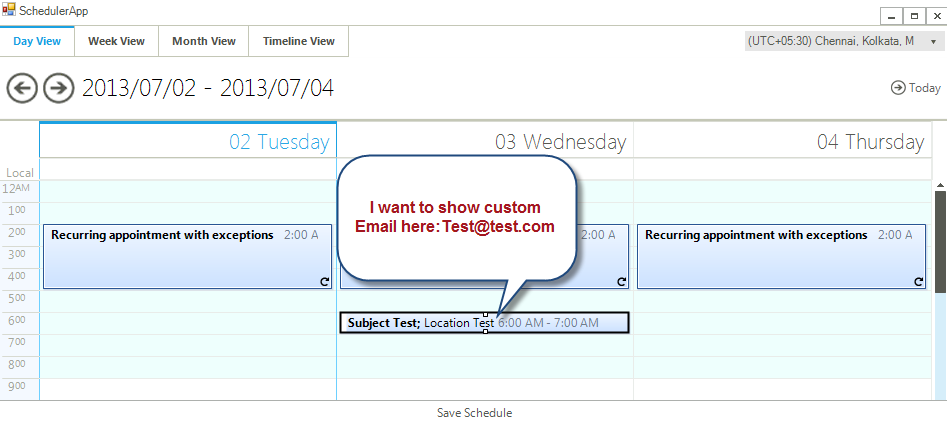The image size is (947, 422).
Task: Click recurrence icon on Thursday appointment
Action: (918, 282)
